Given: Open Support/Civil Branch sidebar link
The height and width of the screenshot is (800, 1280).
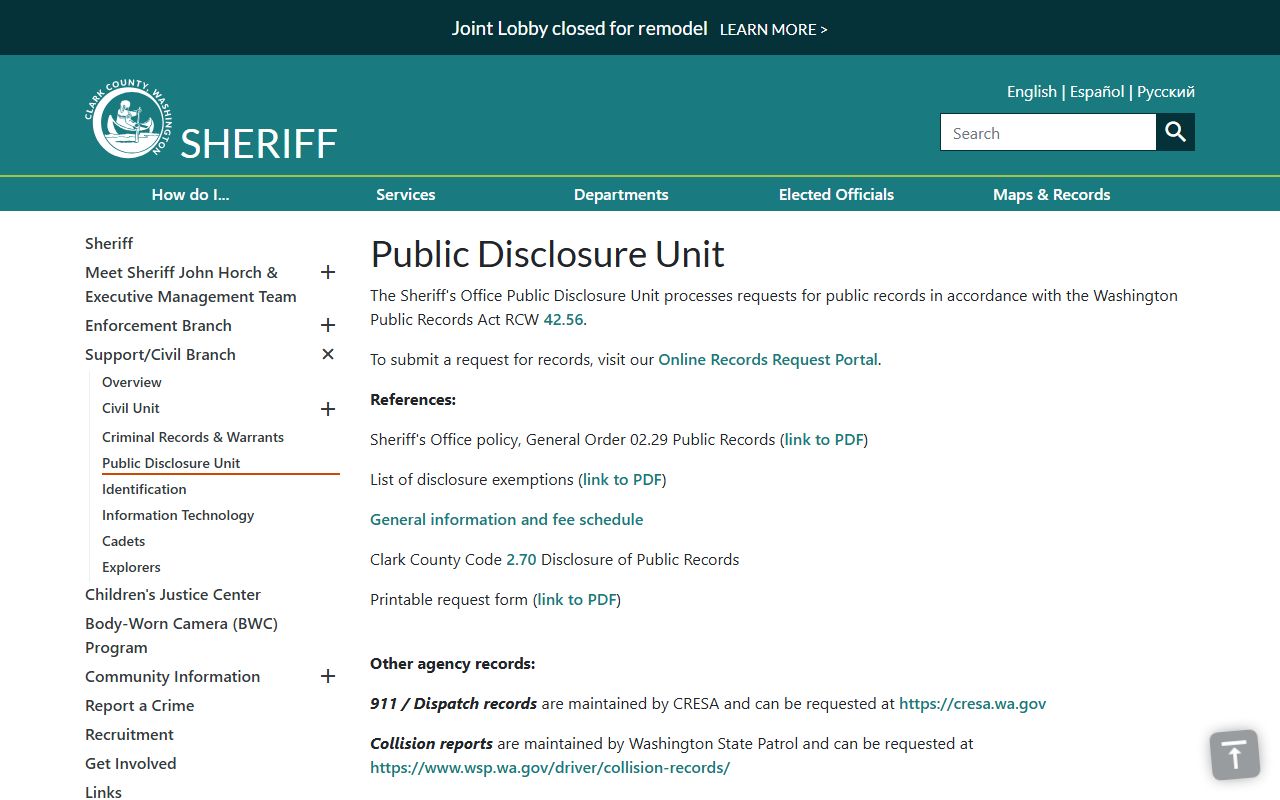Looking at the screenshot, I should [x=160, y=354].
